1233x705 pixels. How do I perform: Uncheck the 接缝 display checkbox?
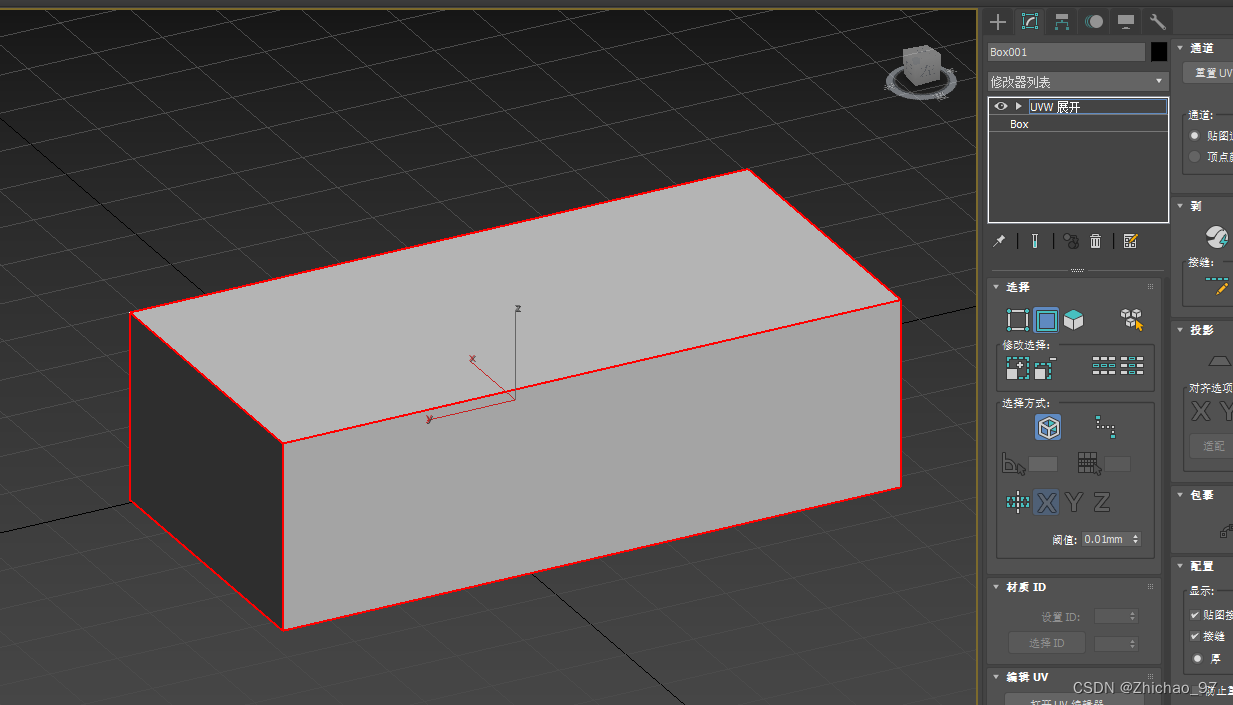tap(1195, 636)
